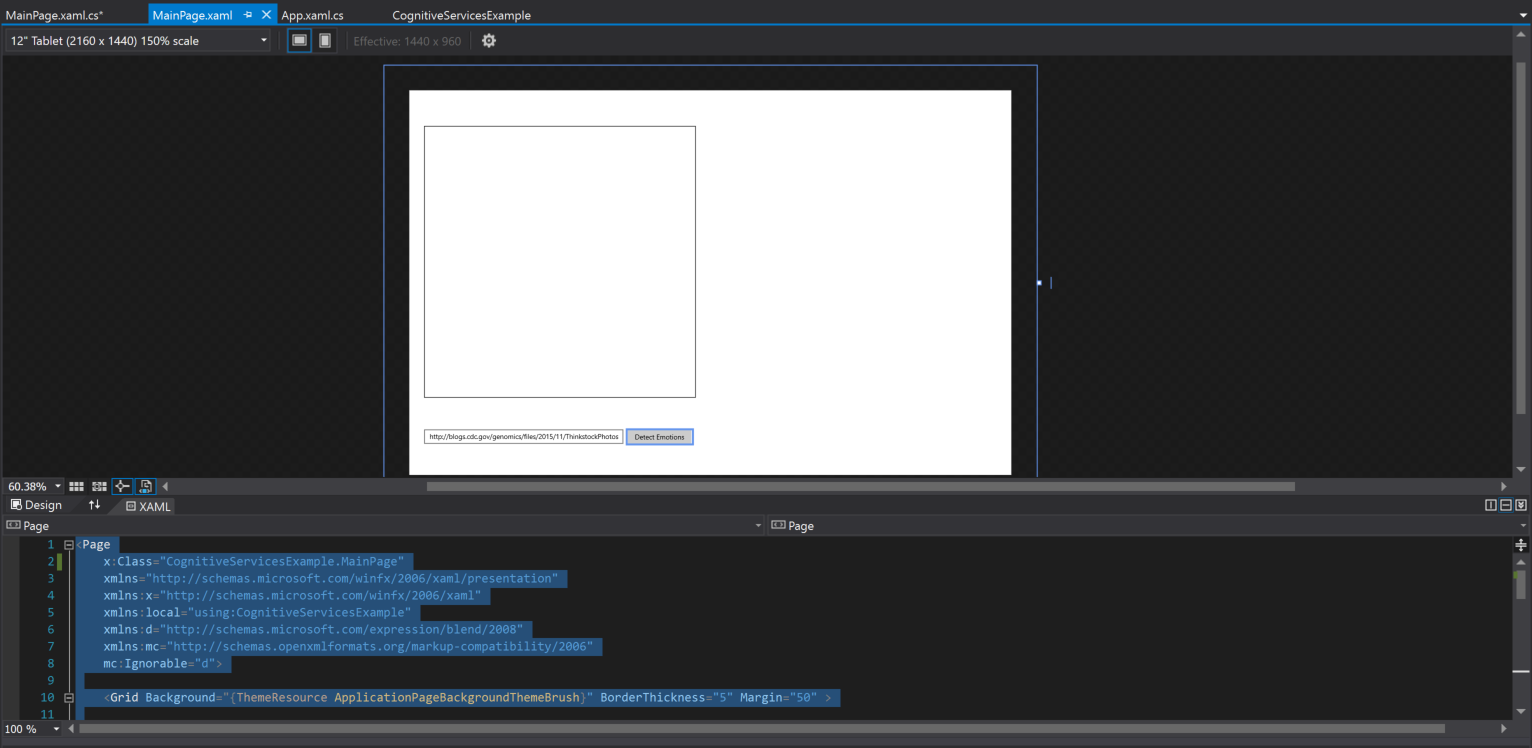Screen dimensions: 1532x748
Task: Select the MainPage.xaml tab
Action: tap(192, 15)
